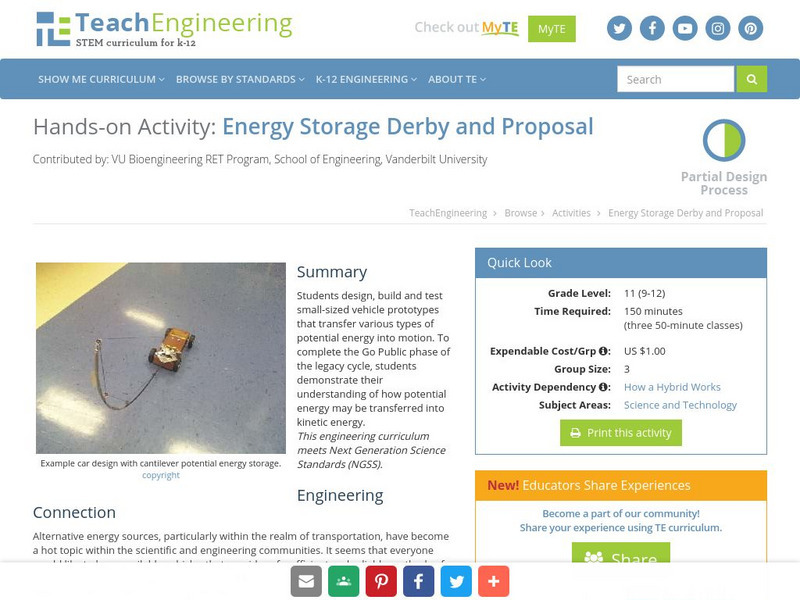Visit the YouTube channel icon in header
Viewport: 800px width, 600px height.
pos(684,28)
